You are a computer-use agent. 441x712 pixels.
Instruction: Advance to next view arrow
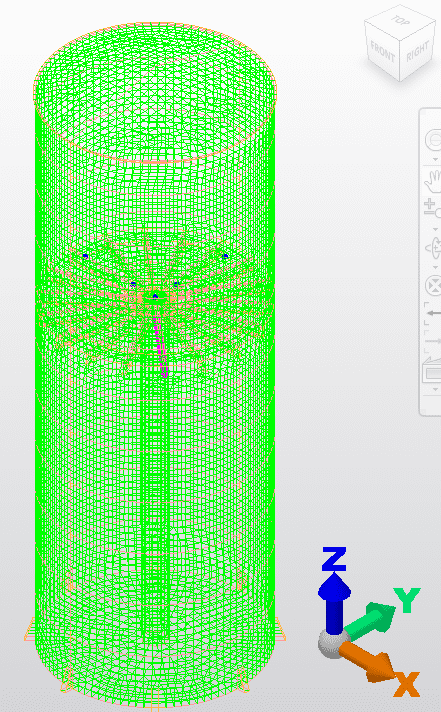pos(434,341)
